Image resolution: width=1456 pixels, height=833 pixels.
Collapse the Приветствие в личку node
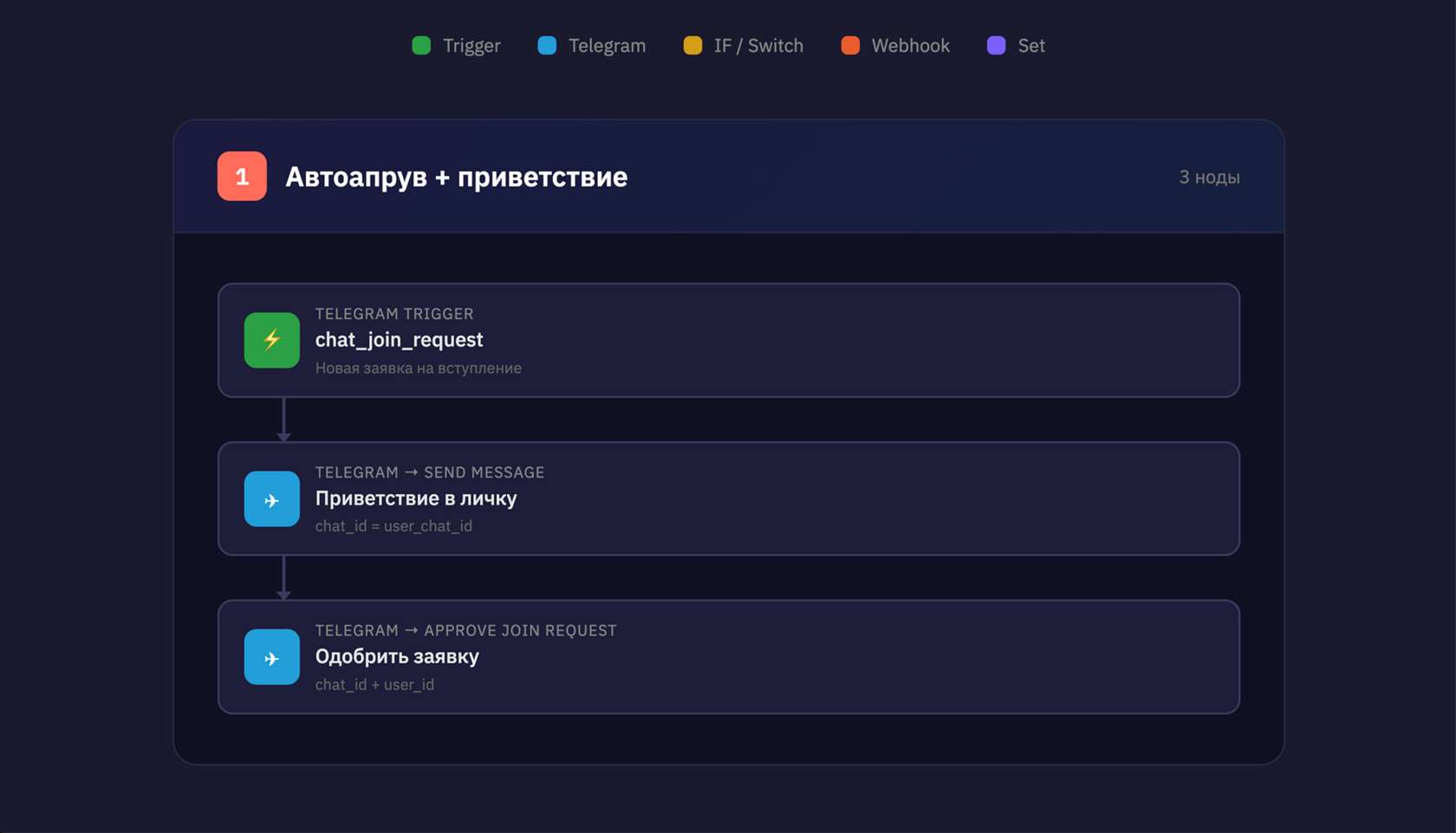click(730, 498)
